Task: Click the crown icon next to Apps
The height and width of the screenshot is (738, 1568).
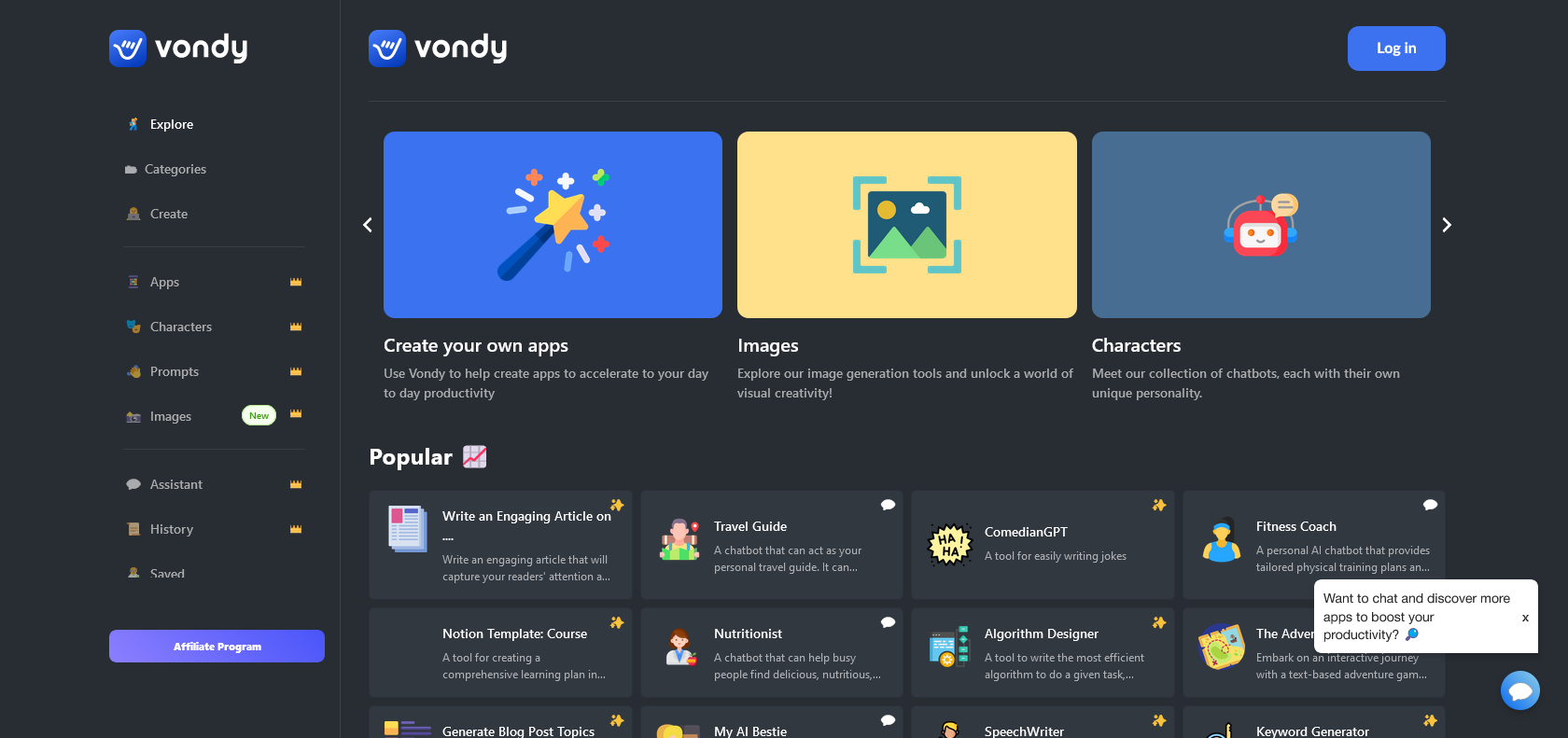Action: (x=296, y=282)
